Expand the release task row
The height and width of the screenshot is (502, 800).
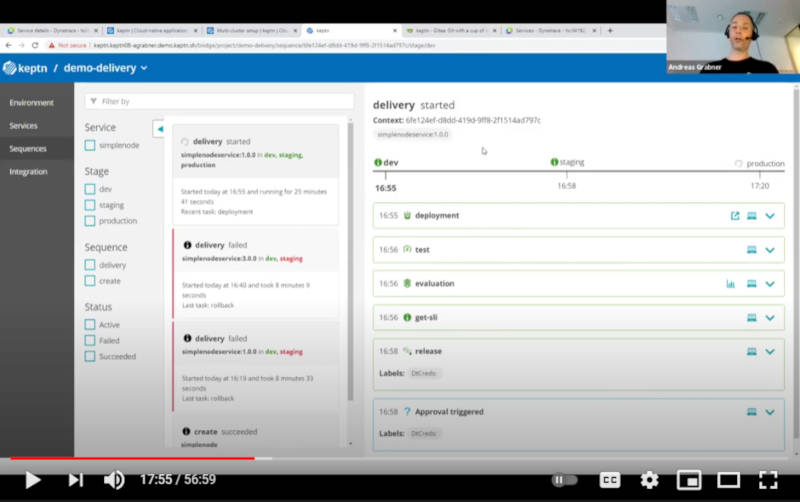(770, 352)
